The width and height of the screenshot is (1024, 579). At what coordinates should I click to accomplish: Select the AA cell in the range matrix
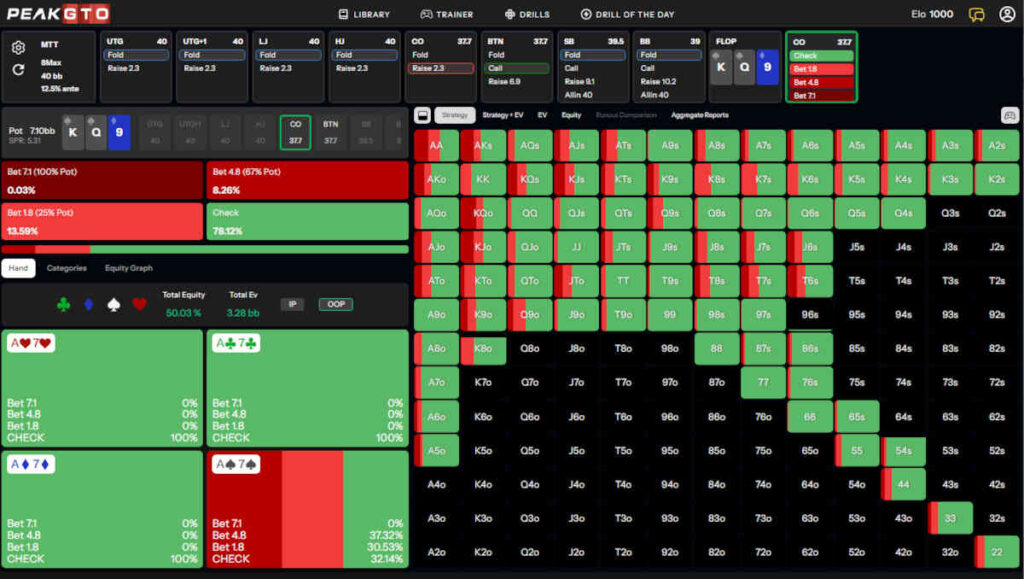(436, 146)
